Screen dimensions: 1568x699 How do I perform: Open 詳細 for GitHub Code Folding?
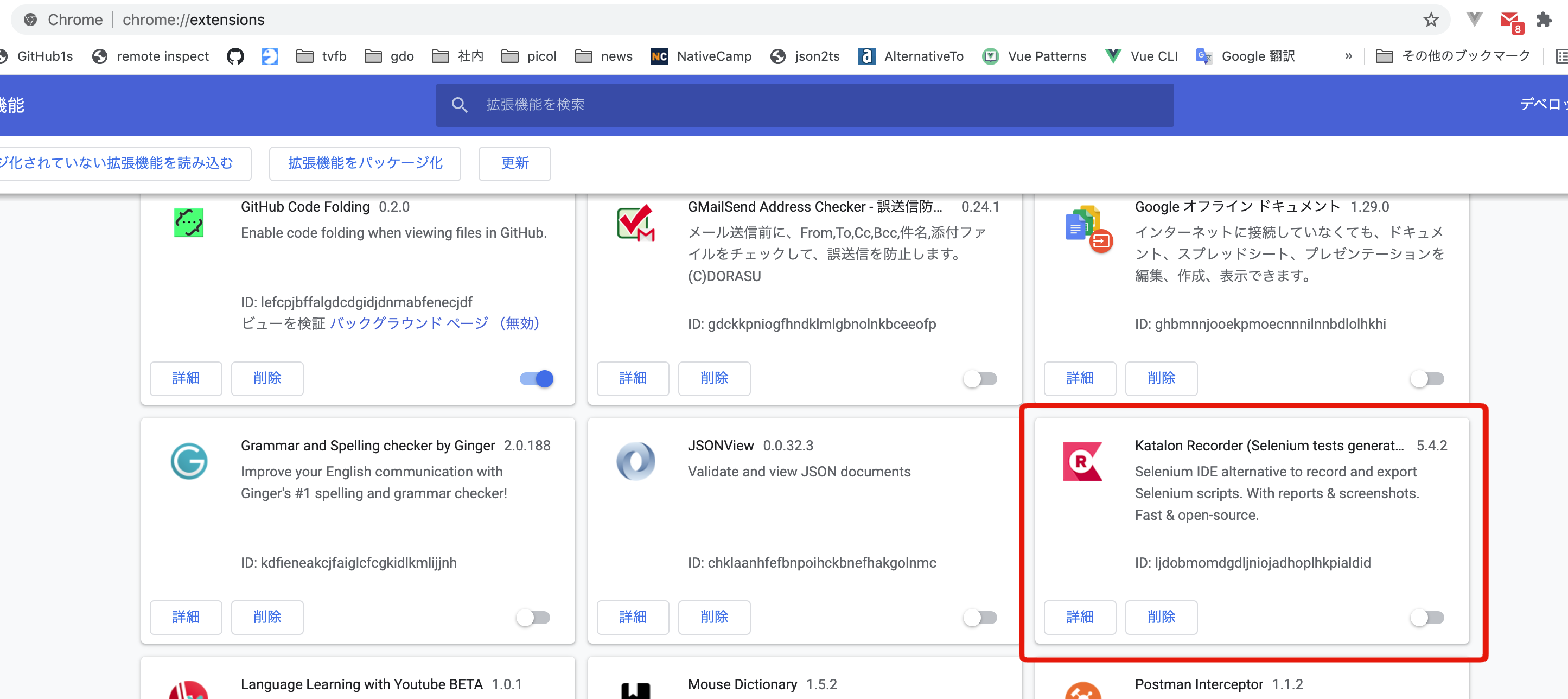point(186,378)
